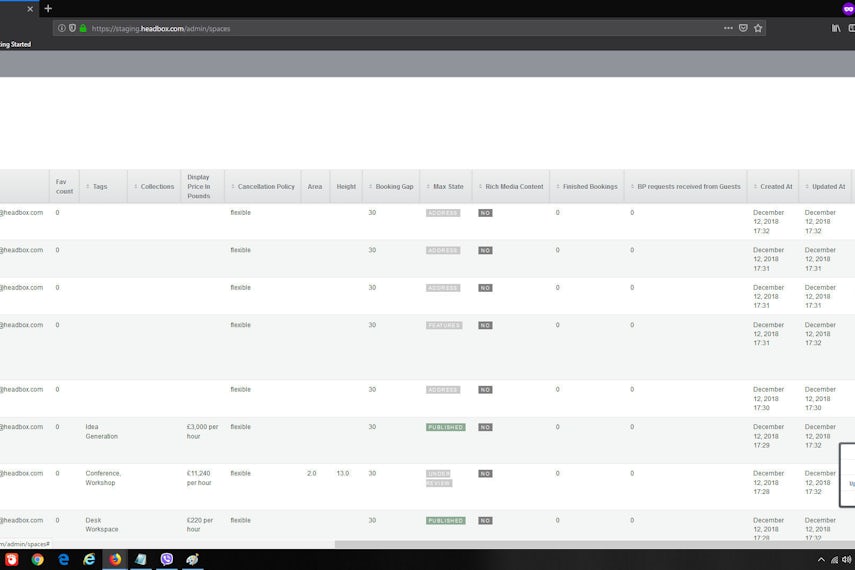Open Viber from taskbar

pyautogui.click(x=166, y=560)
